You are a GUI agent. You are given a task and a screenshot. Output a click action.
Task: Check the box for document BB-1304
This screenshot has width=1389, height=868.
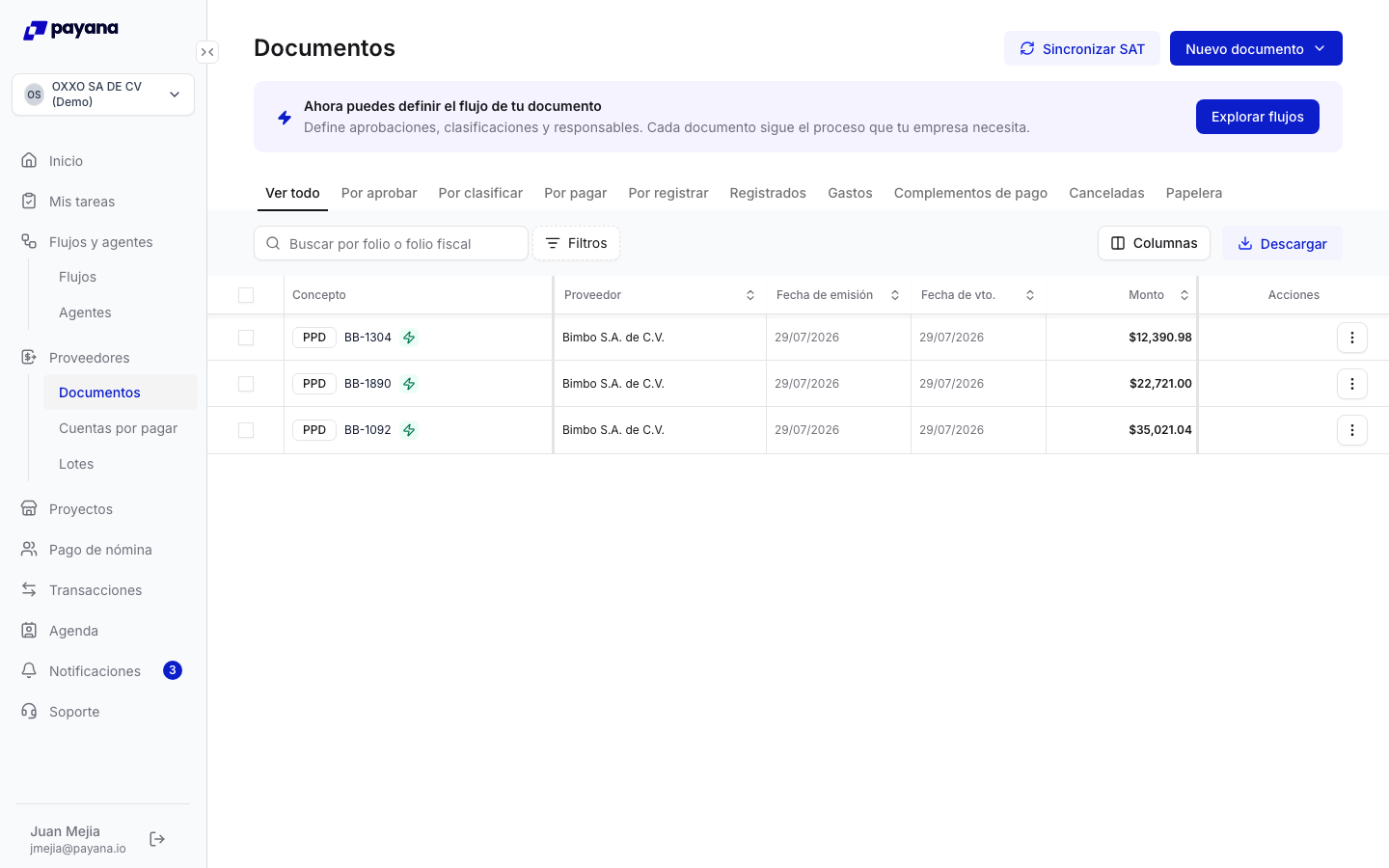pyautogui.click(x=246, y=338)
